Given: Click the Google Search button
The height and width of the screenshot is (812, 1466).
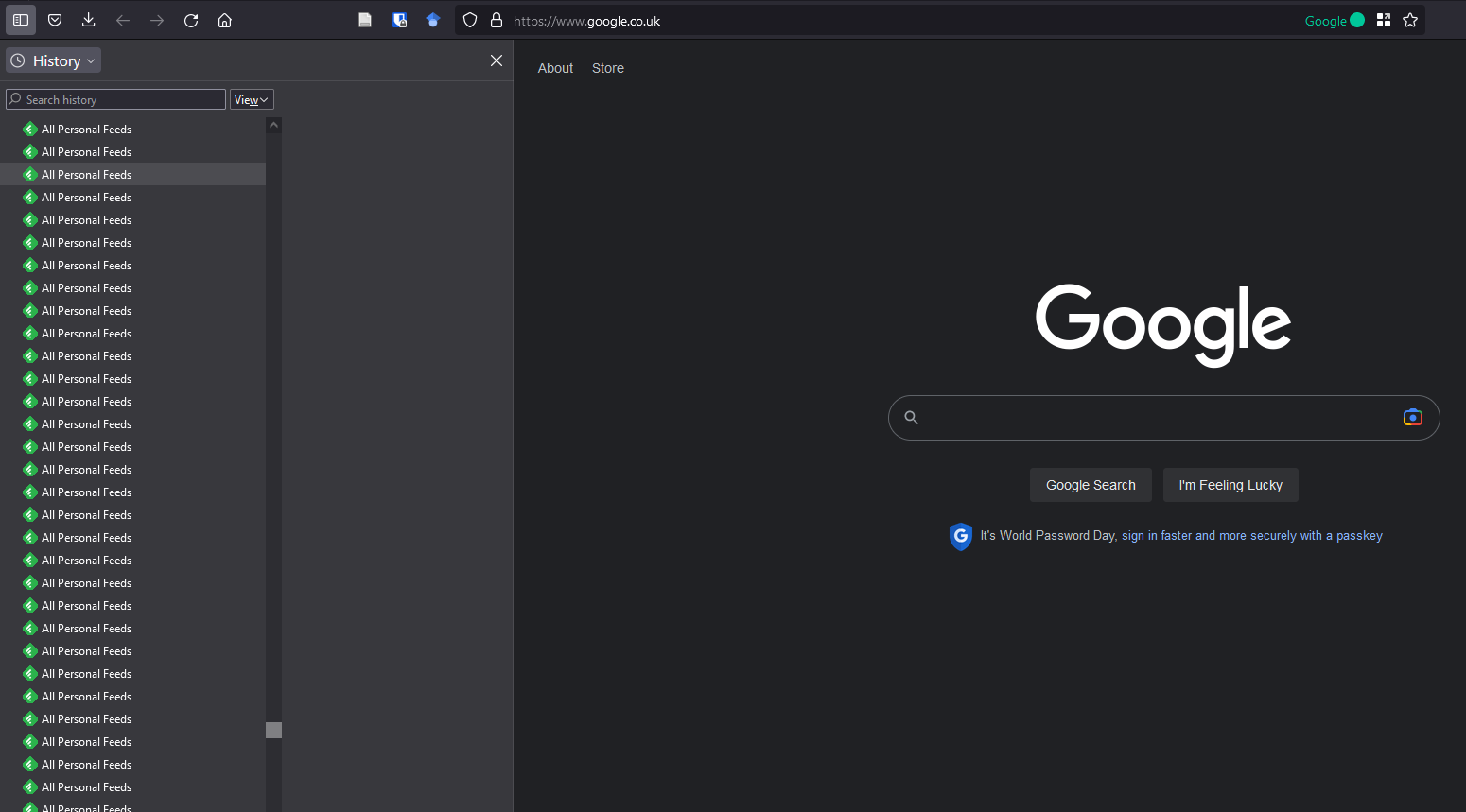Looking at the screenshot, I should [1091, 485].
